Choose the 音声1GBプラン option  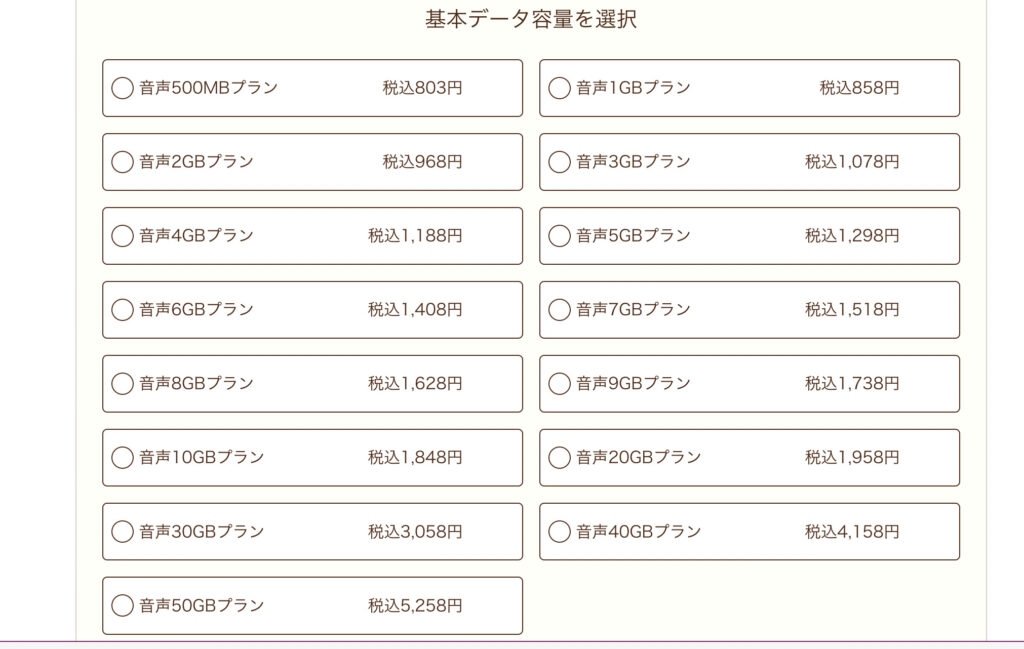[x=559, y=87]
